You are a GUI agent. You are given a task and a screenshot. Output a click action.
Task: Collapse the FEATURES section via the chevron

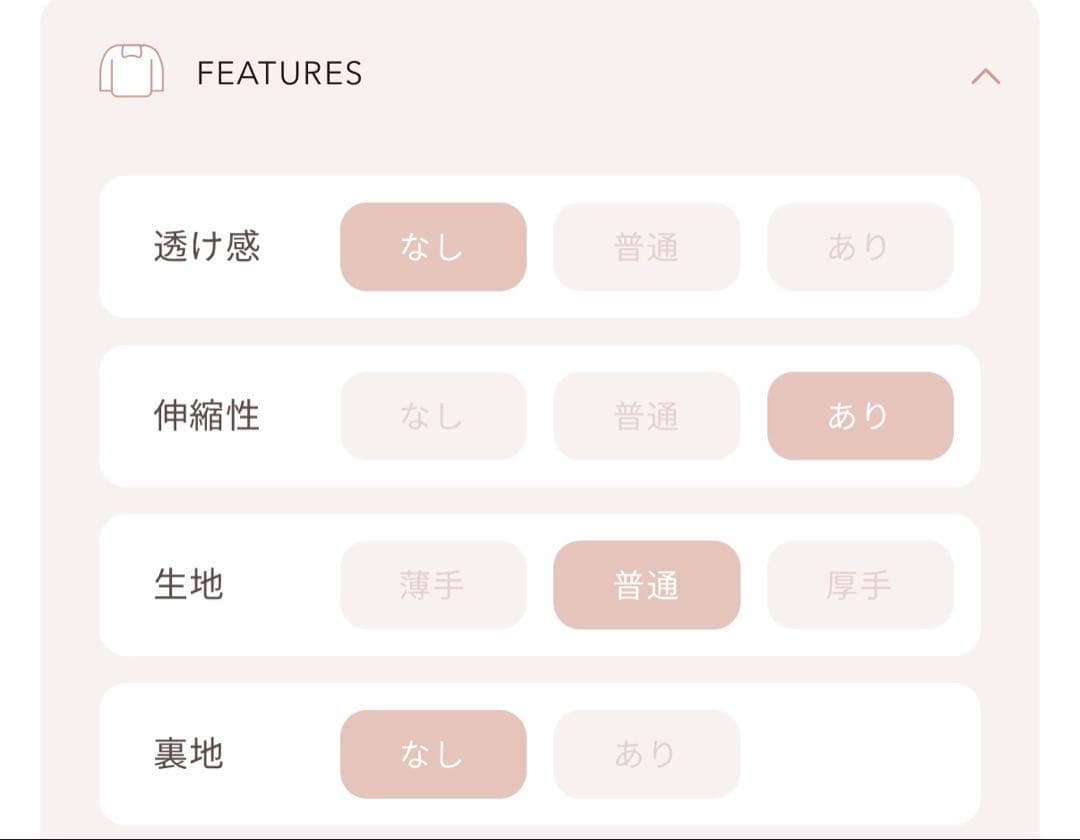click(x=985, y=75)
